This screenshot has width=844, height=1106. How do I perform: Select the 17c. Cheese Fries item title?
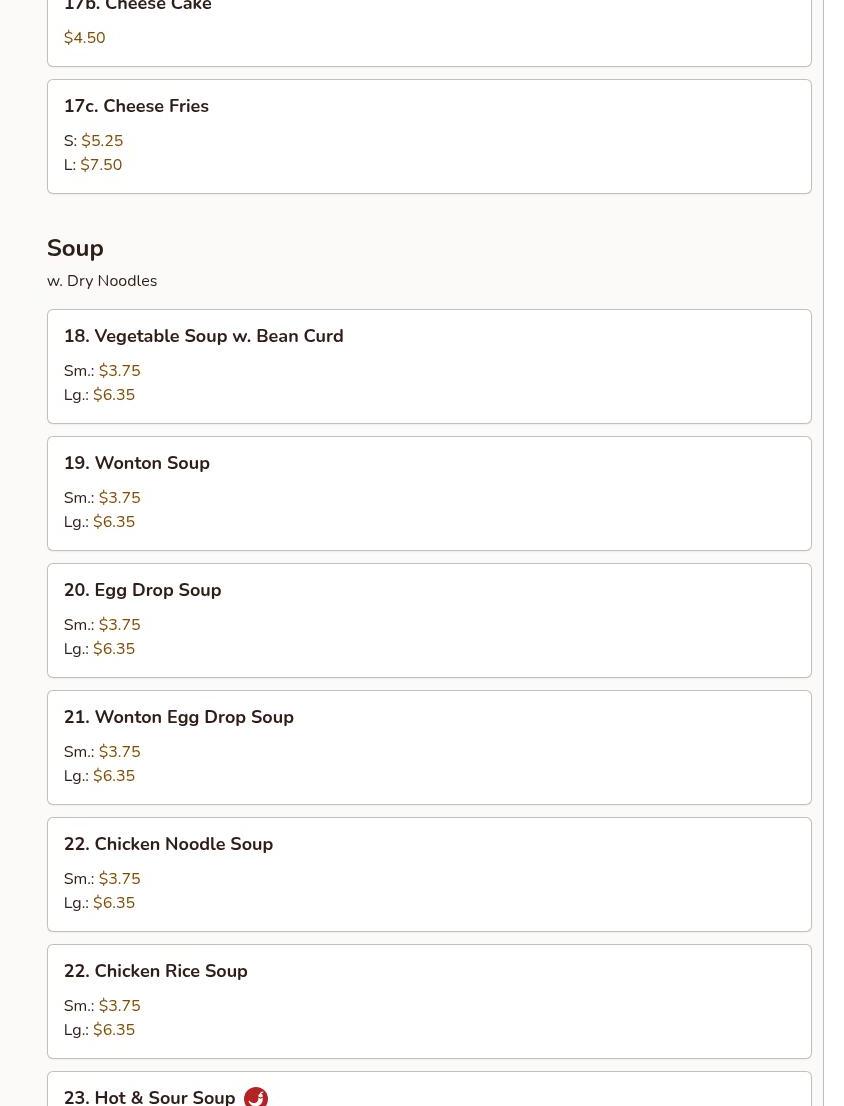(x=136, y=106)
